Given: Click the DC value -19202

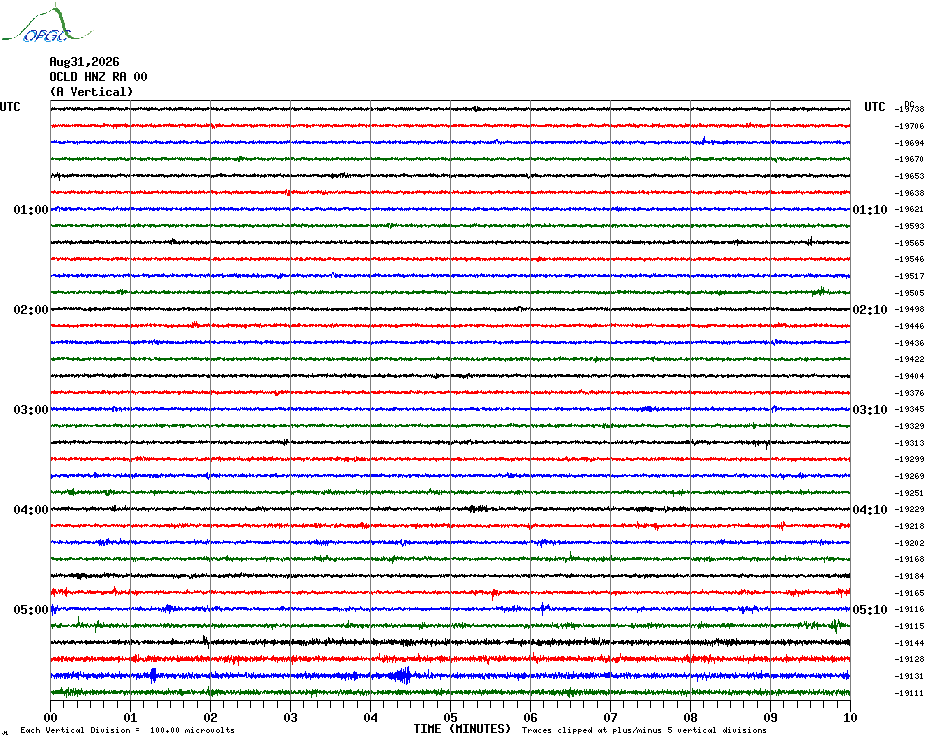Looking at the screenshot, I should pos(909,543).
